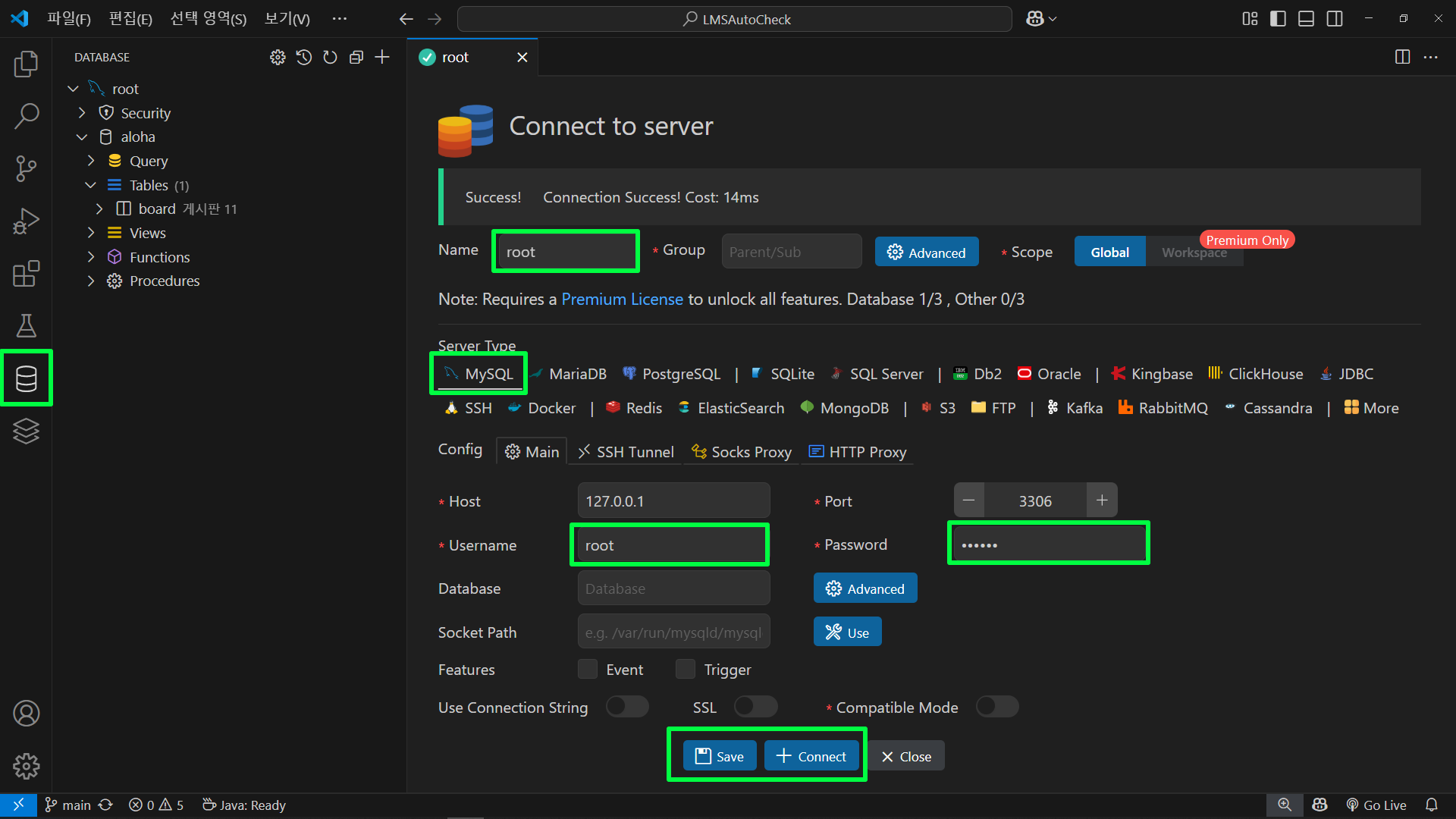The image size is (1456, 819).
Task: Collapse the aloha database node
Action: tap(82, 136)
